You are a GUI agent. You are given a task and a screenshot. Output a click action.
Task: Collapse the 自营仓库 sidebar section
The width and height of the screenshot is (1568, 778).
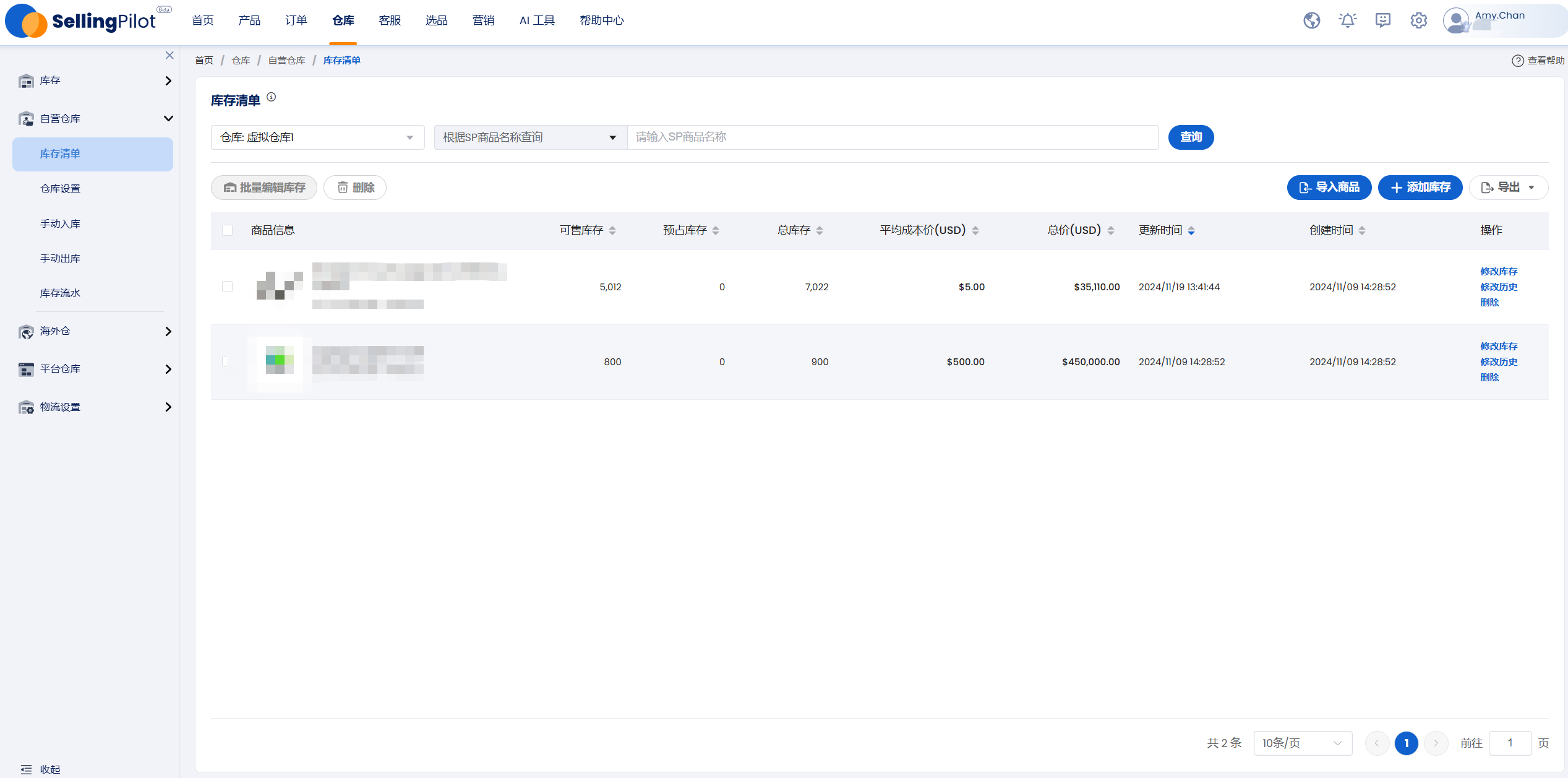click(168, 119)
